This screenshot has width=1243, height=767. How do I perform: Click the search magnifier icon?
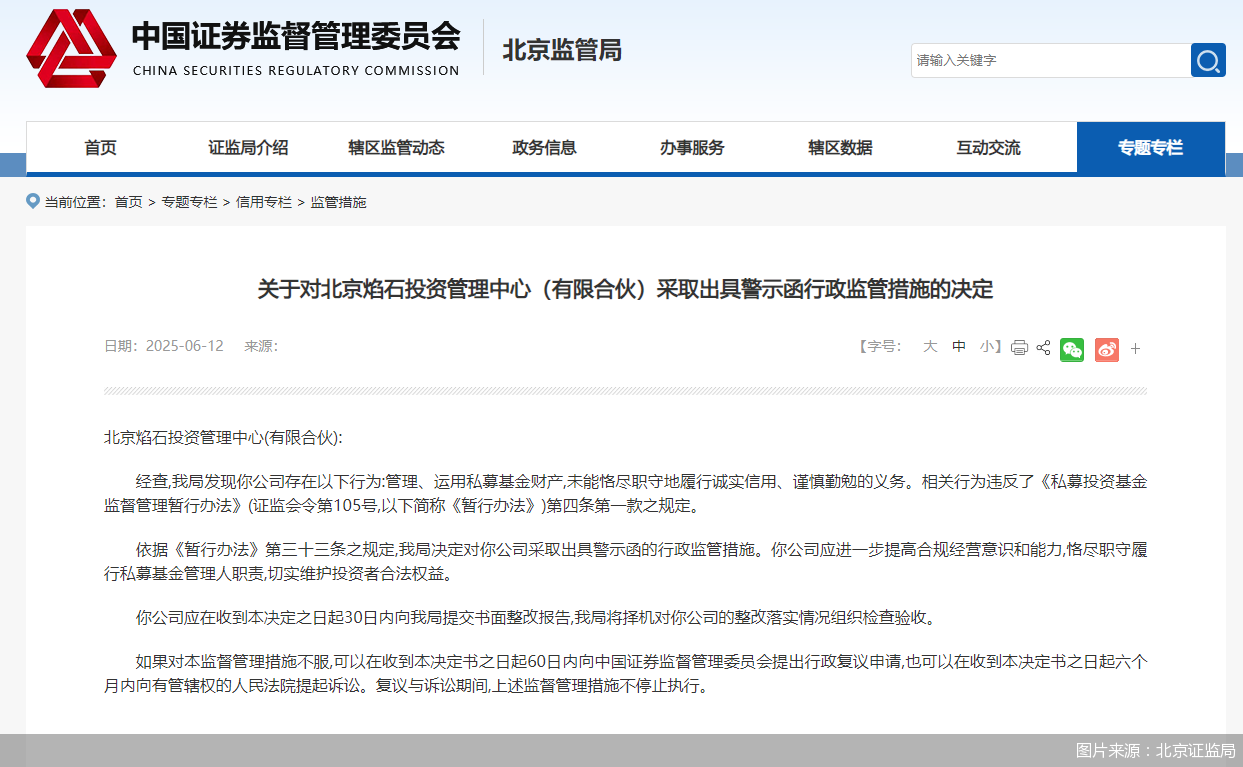[x=1208, y=60]
